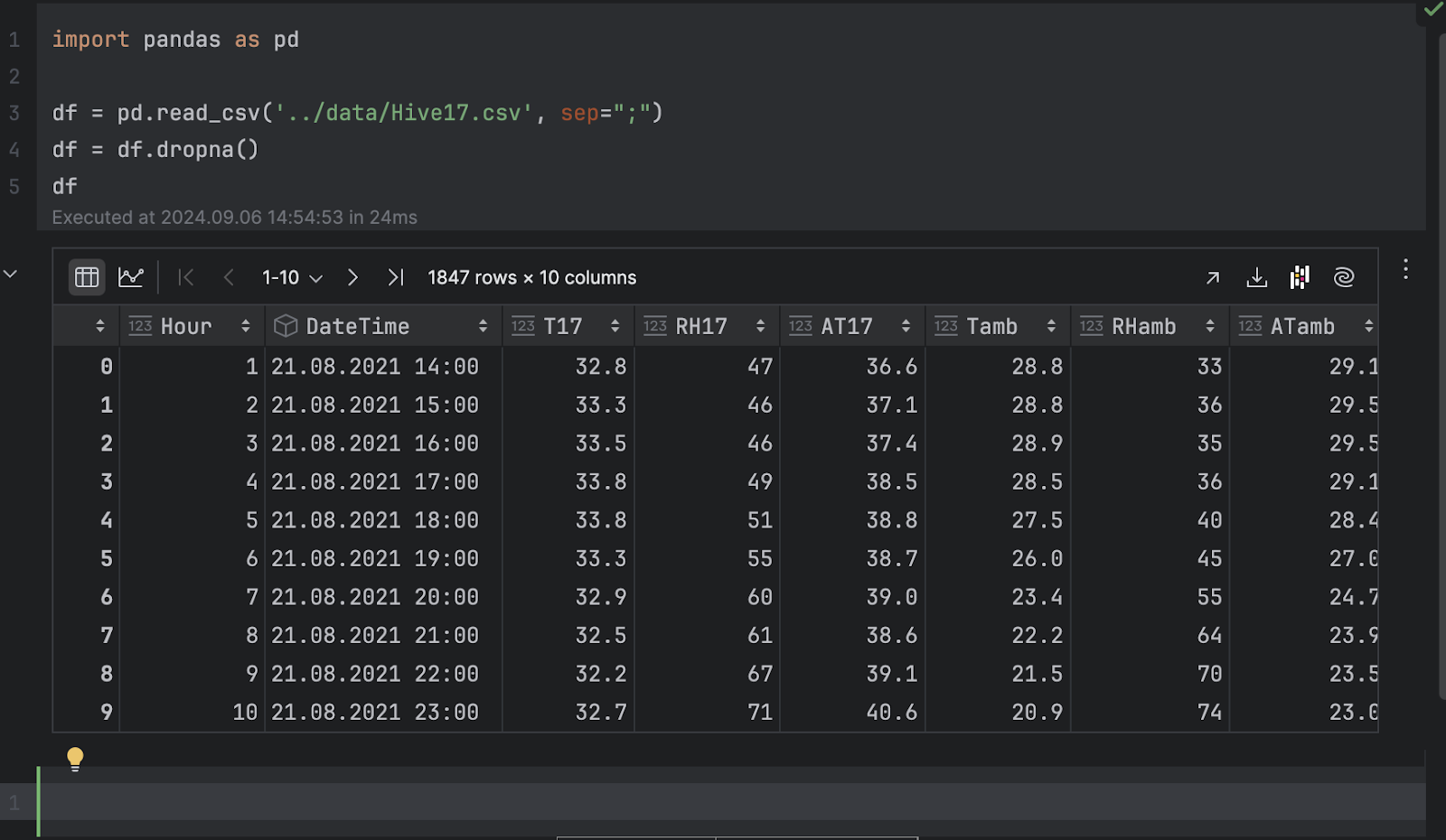Viewport: 1446px width, 840px height.
Task: Select the Hour column header
Action: (192, 326)
